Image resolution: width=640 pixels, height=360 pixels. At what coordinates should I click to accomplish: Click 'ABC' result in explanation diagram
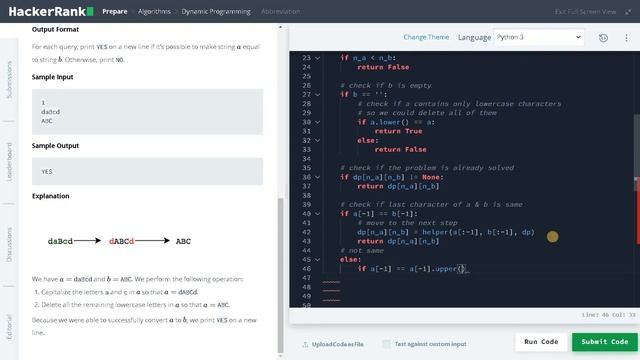pyautogui.click(x=183, y=241)
